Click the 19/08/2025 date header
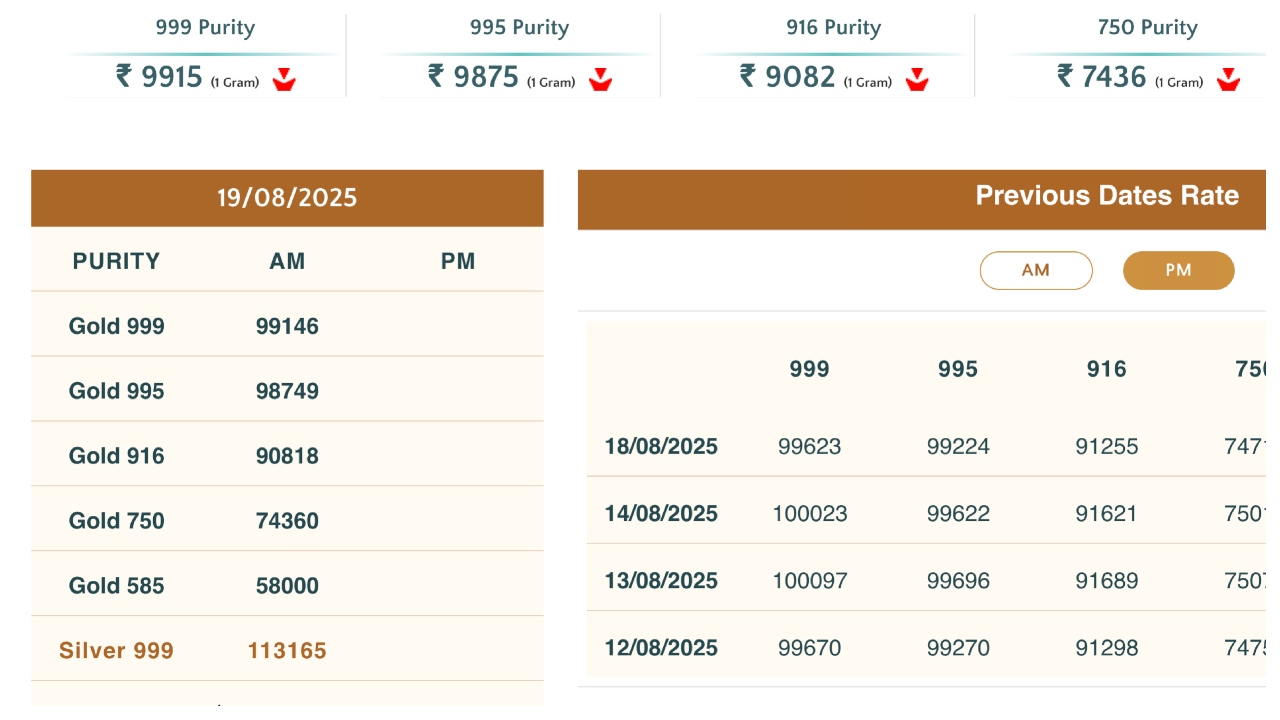1280x720 pixels. [287, 198]
